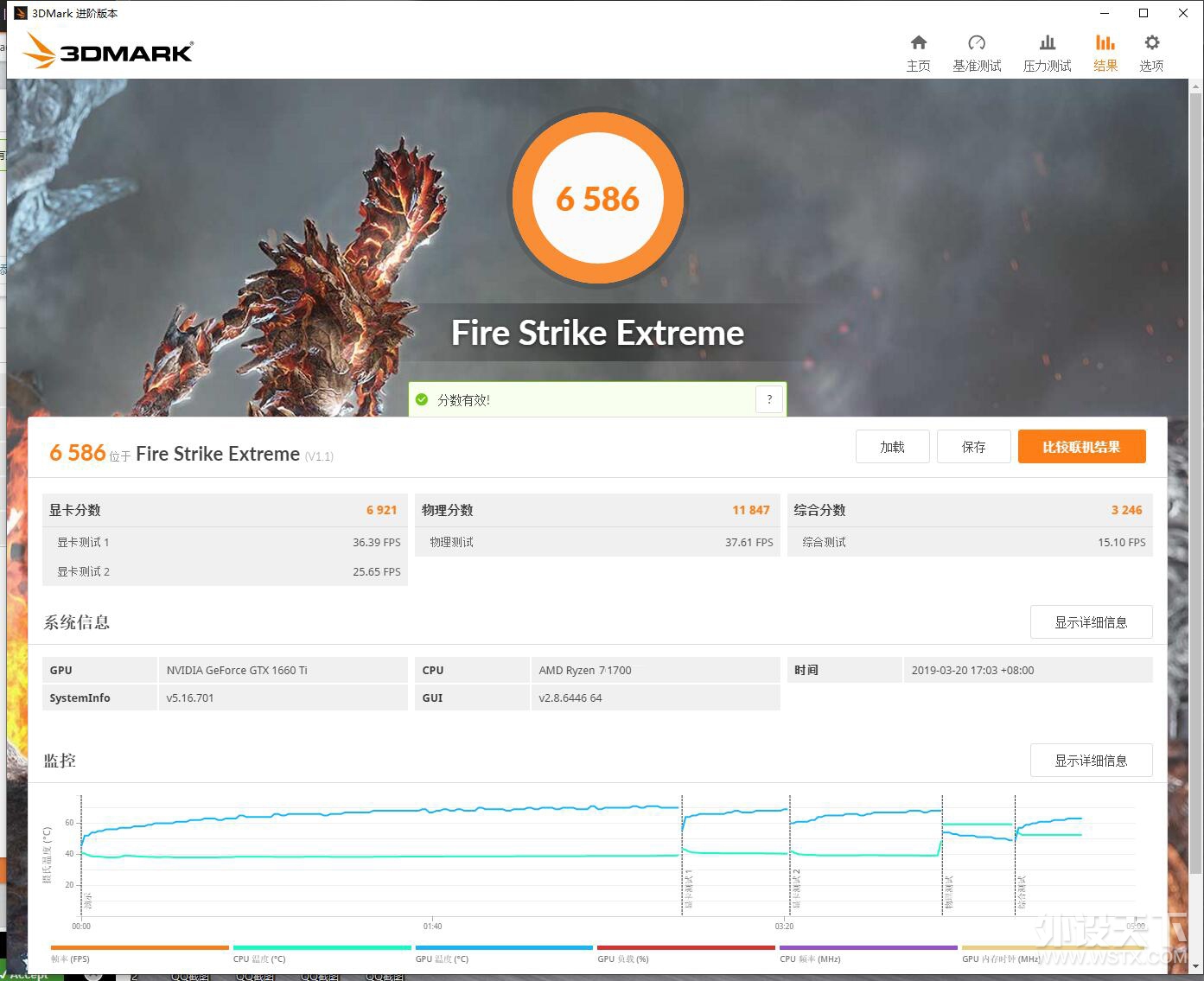The height and width of the screenshot is (981, 1204).
Task: Click the 显卡分数 header with 6 921
Action: click(x=225, y=510)
